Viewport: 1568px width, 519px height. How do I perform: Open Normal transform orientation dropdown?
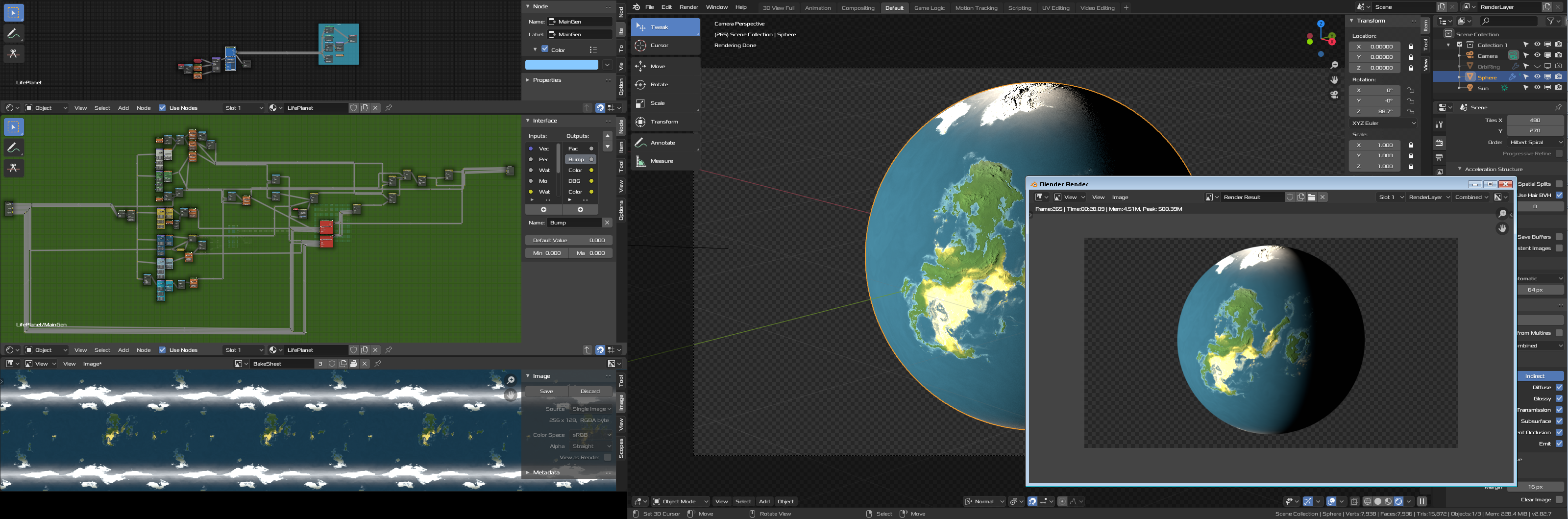point(984,501)
